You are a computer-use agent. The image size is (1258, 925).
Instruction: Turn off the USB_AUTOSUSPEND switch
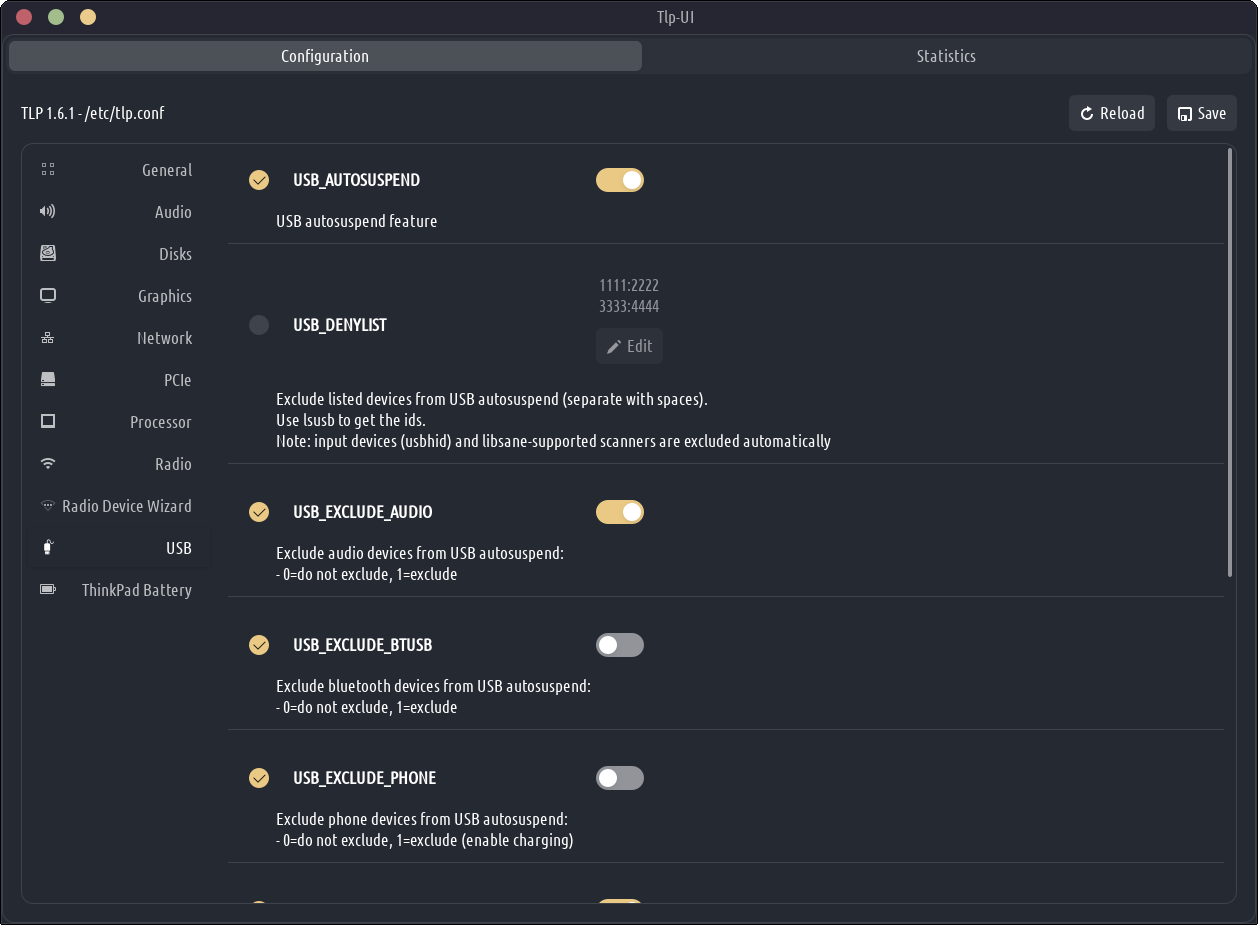[x=620, y=180]
